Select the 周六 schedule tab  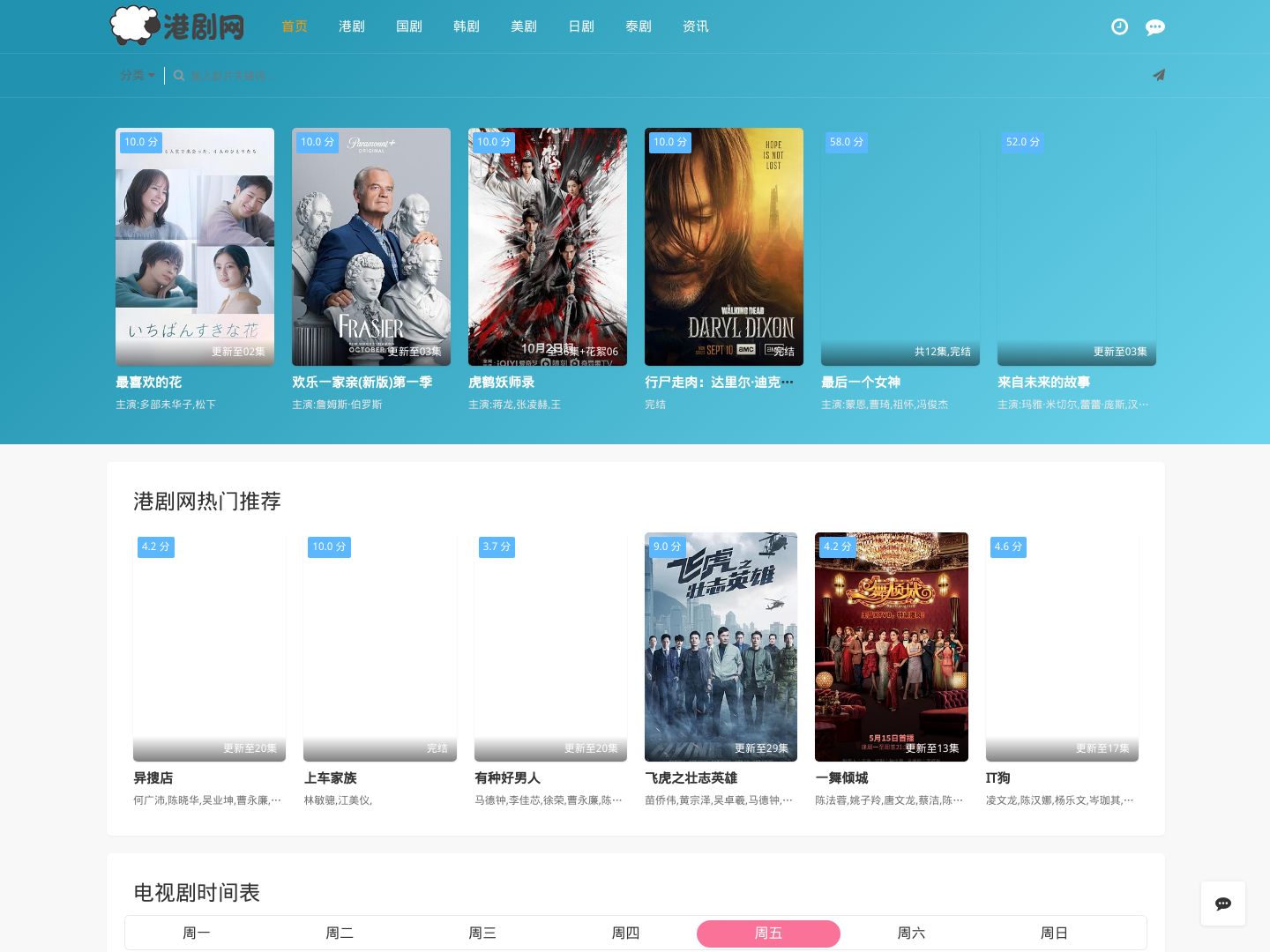click(911, 933)
